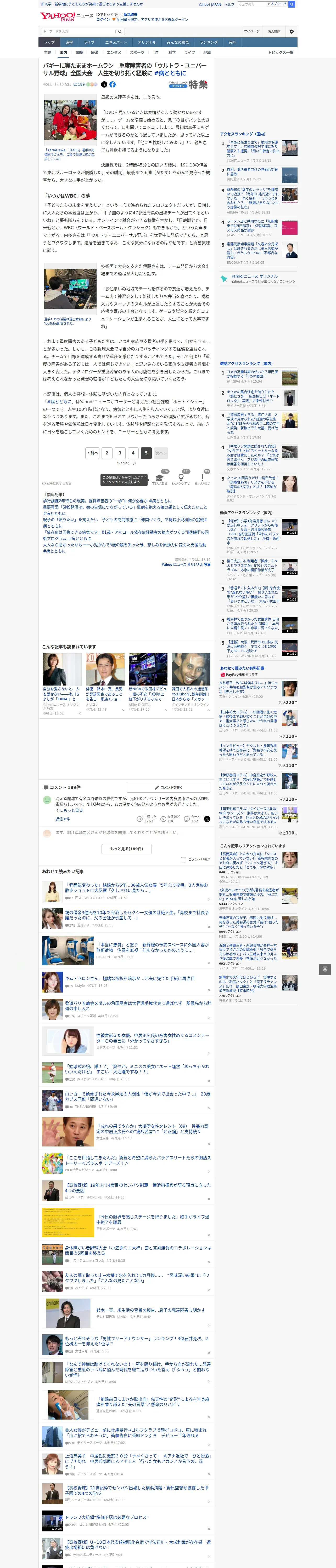This screenshot has width=336, height=1568.
Task: Select the 速報 navigation tab
Action: click(69, 42)
